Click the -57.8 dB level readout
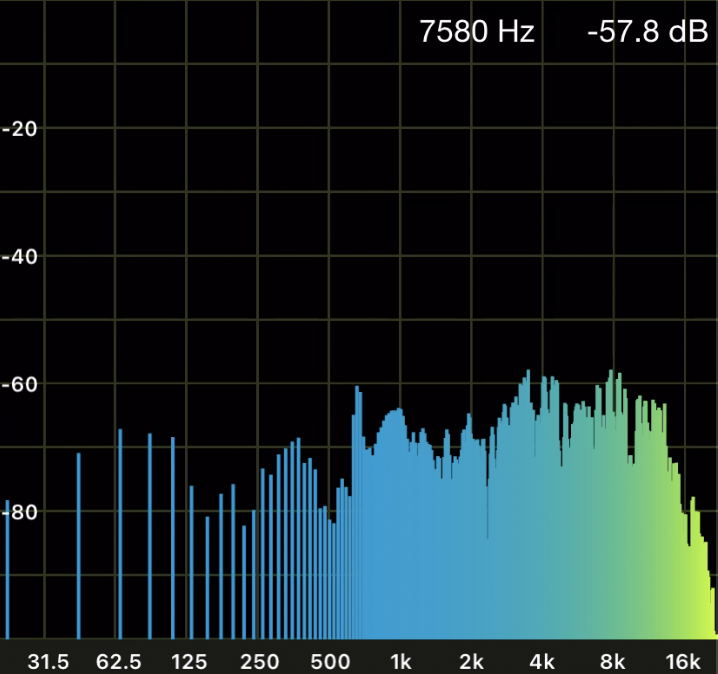This screenshot has width=718, height=674. point(647,32)
